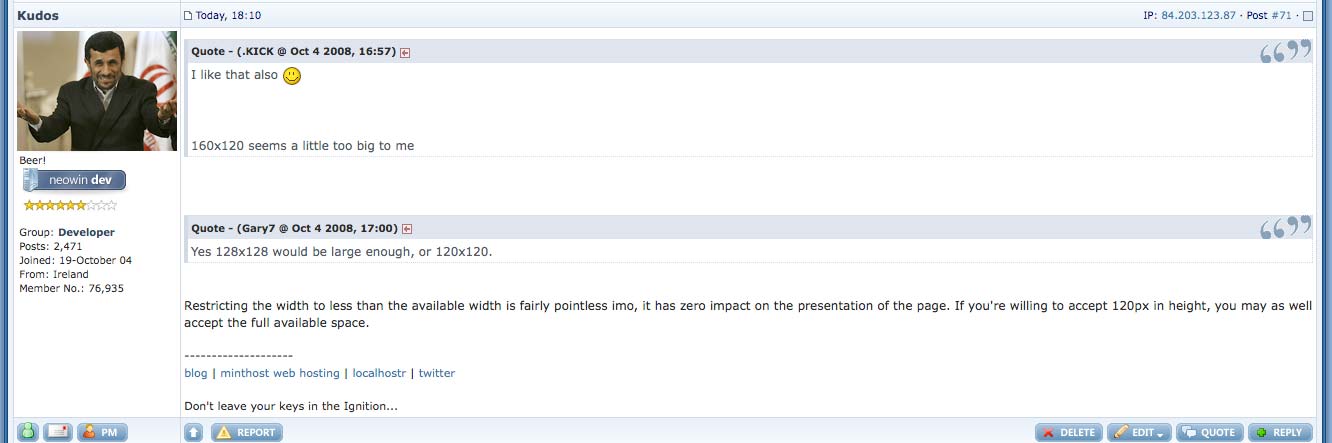The image size is (1332, 443).
Task: Send Kudos a PM
Action: pyautogui.click(x=102, y=432)
